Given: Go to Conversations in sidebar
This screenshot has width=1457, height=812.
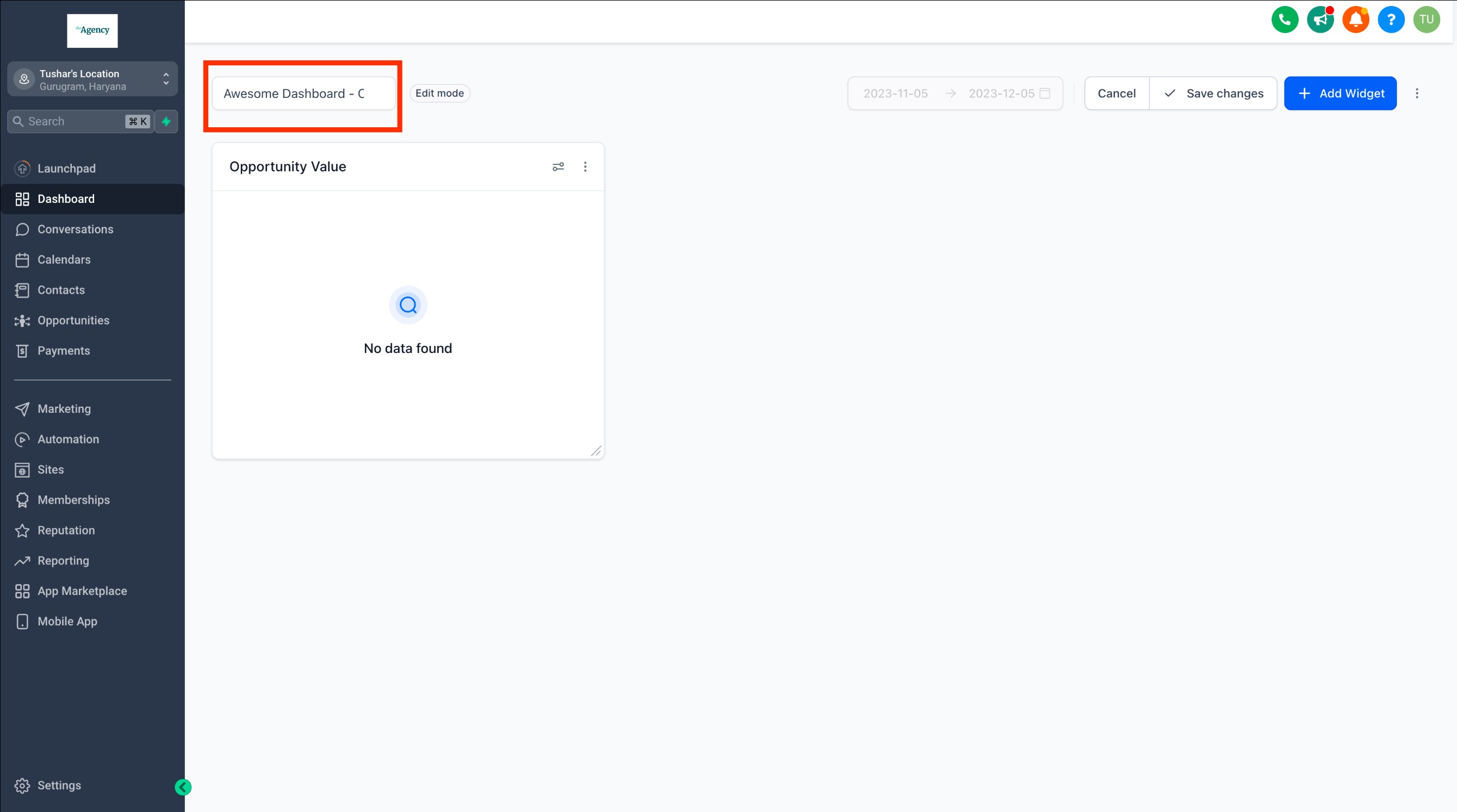Looking at the screenshot, I should (75, 229).
